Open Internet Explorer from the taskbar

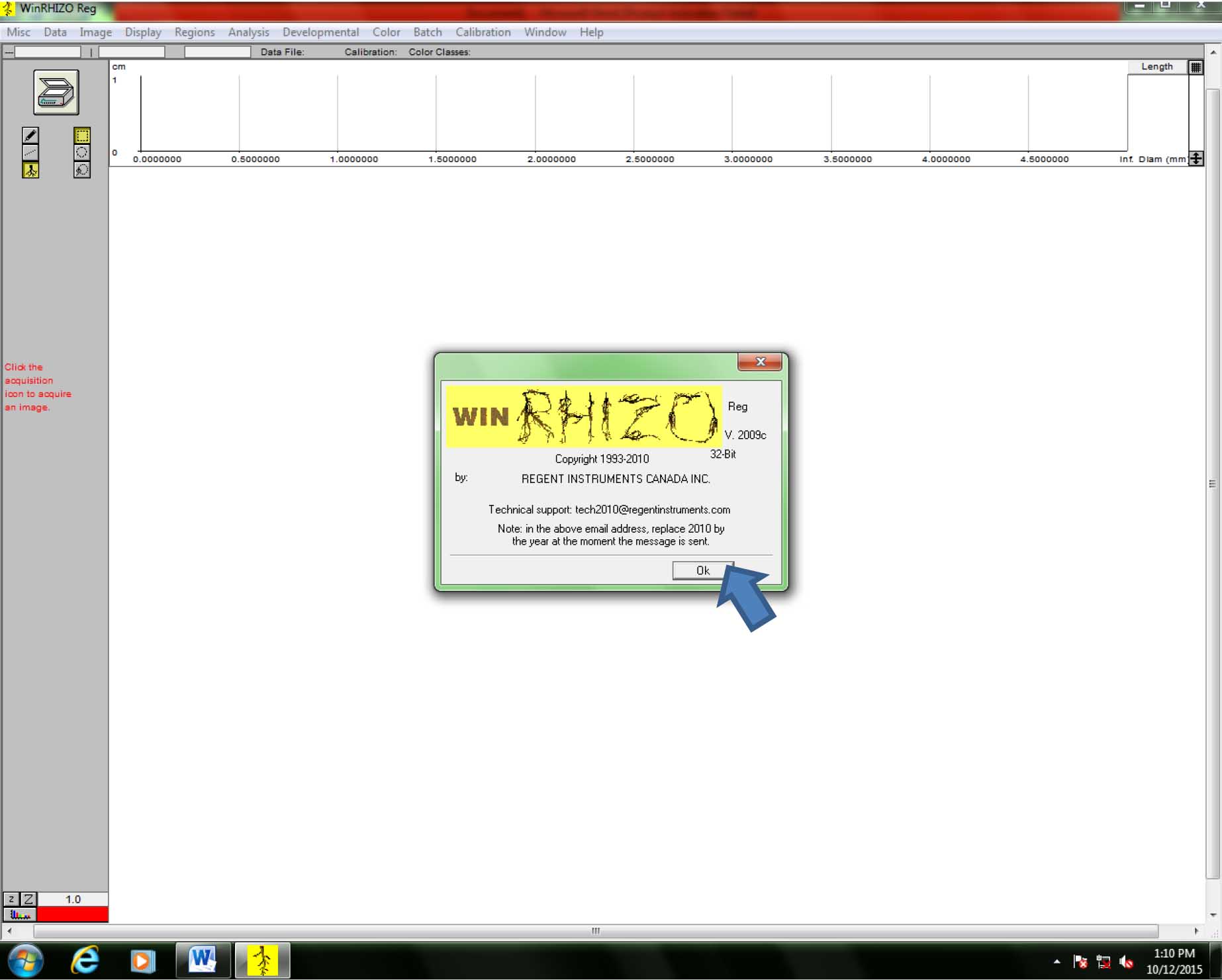point(85,960)
